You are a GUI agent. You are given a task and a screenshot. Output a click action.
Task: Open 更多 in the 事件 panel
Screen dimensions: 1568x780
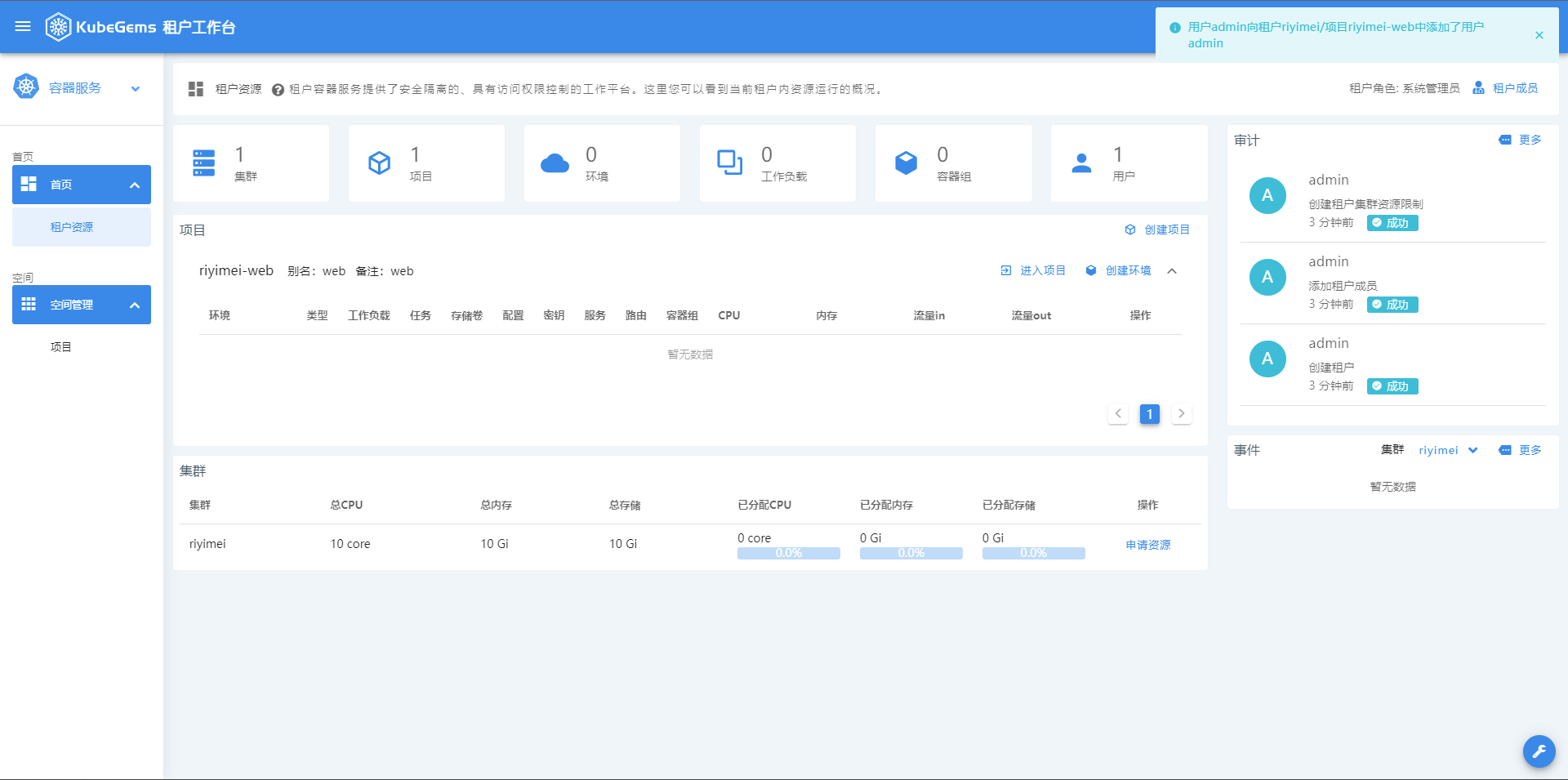(1530, 450)
